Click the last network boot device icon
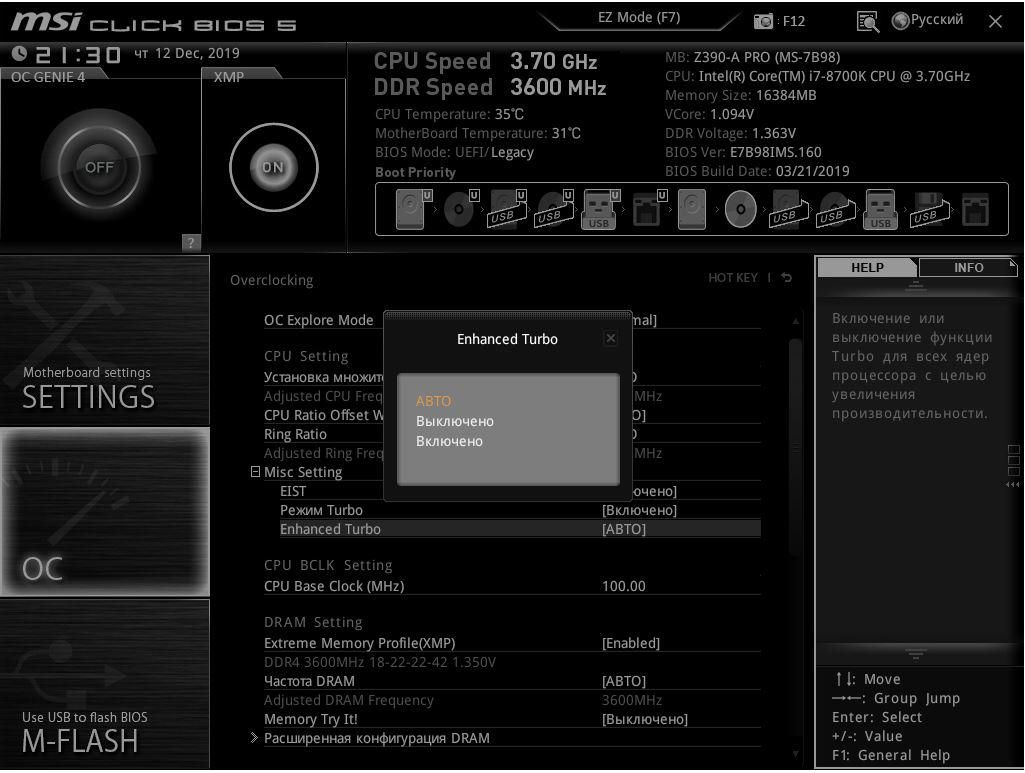This screenshot has width=1025, height=773. click(x=974, y=210)
